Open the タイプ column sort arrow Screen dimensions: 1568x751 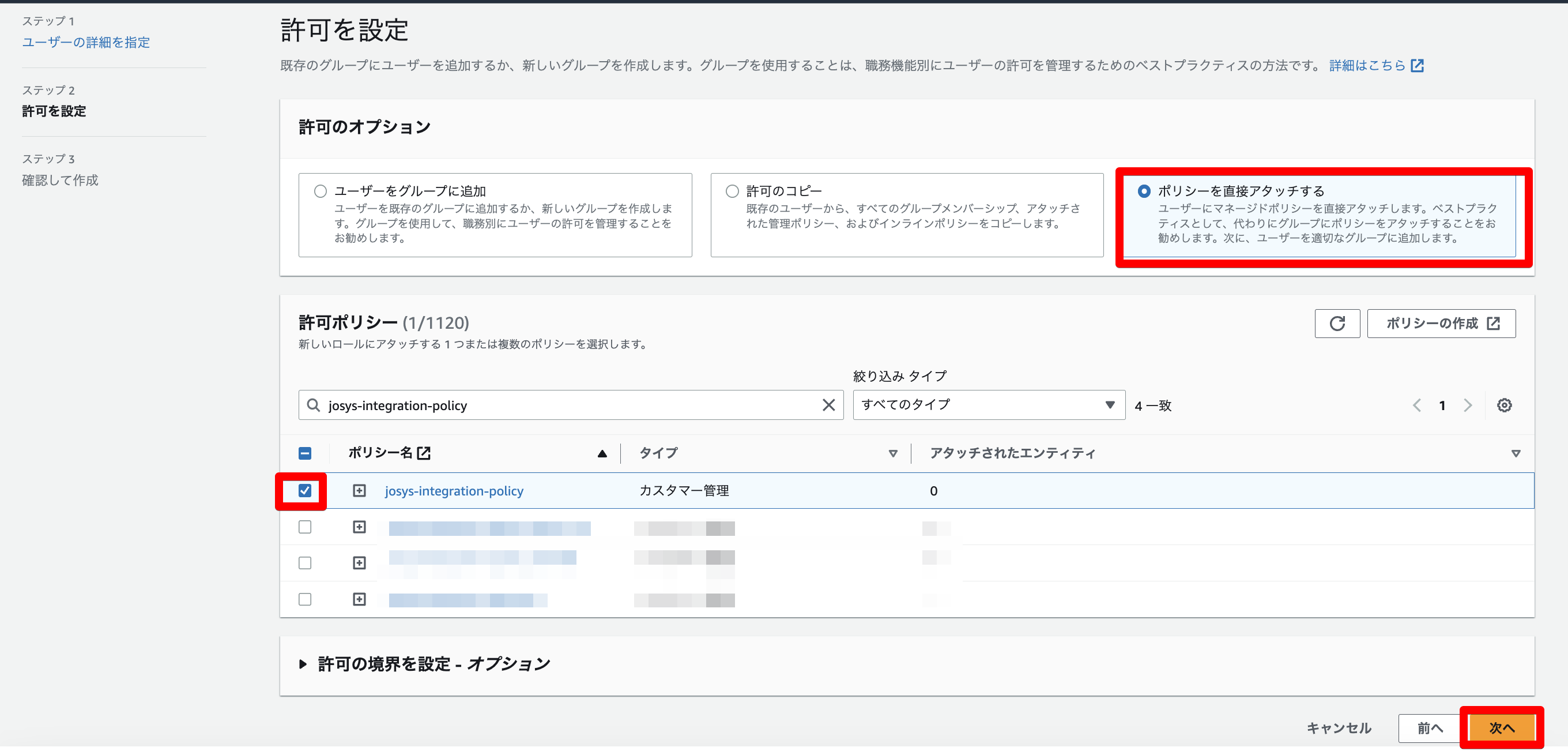[x=892, y=453]
